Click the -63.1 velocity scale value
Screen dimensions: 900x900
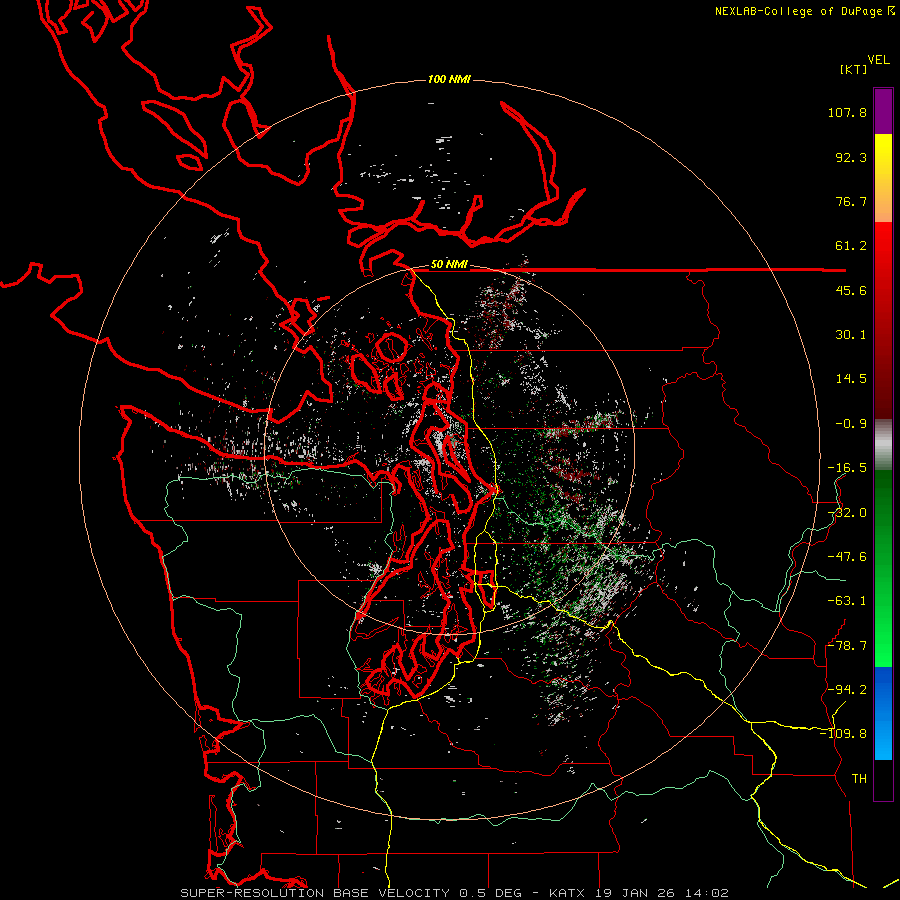coord(847,601)
